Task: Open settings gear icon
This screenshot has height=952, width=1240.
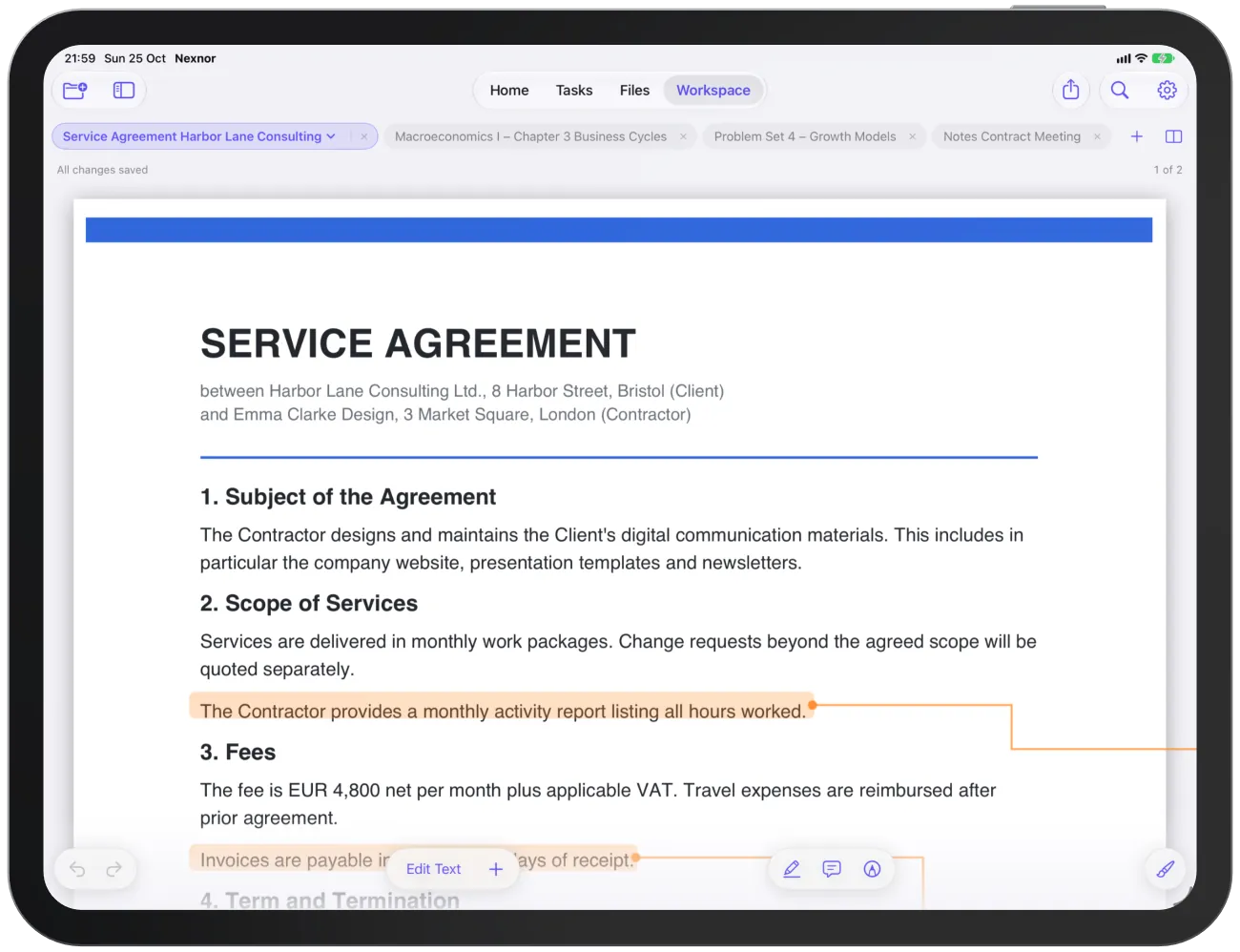Action: pos(1167,90)
